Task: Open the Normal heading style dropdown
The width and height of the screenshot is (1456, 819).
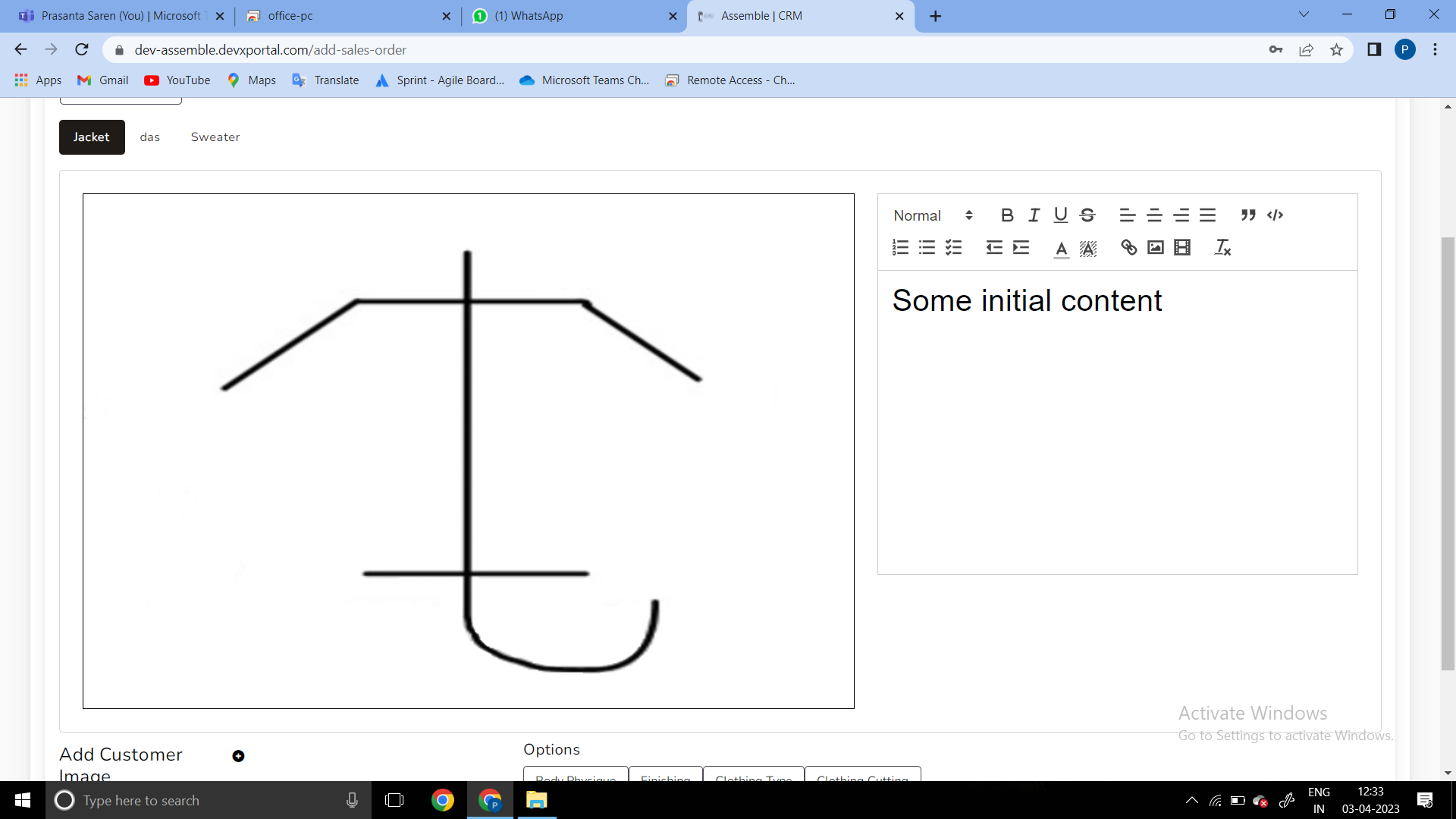Action: [932, 215]
